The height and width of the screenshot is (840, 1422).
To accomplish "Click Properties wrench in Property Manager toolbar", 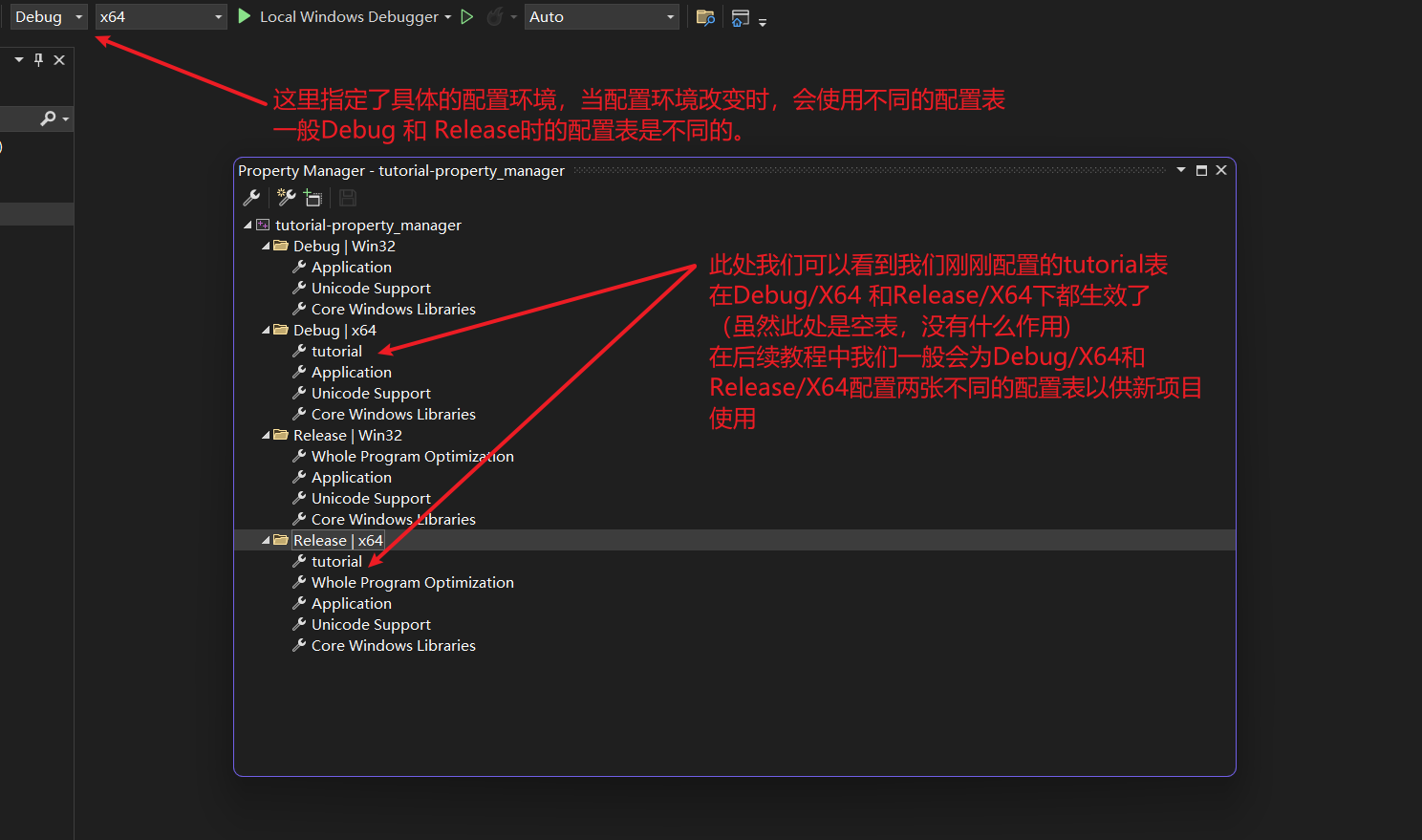I will [x=251, y=198].
